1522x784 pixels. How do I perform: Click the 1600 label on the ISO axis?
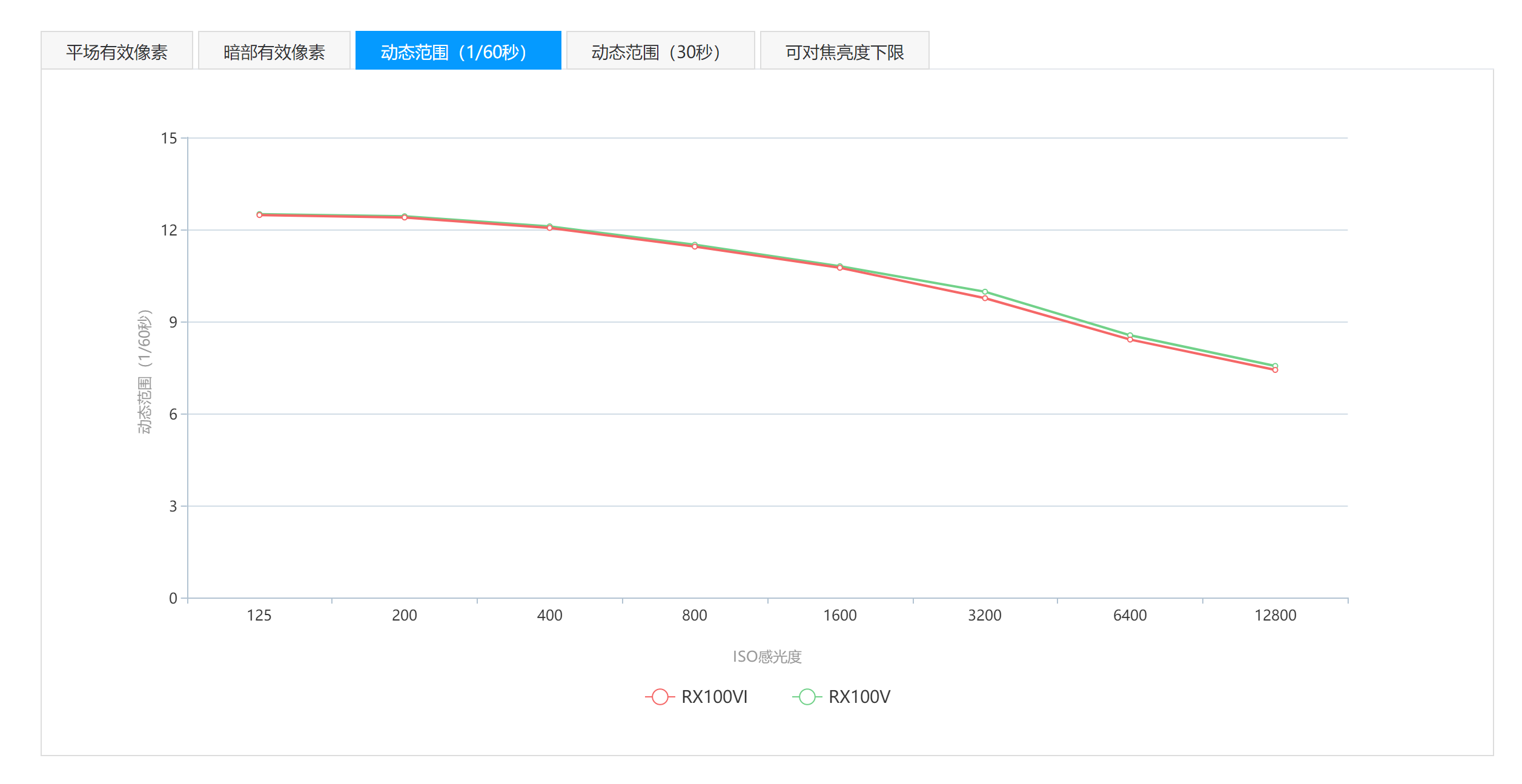[x=839, y=615]
